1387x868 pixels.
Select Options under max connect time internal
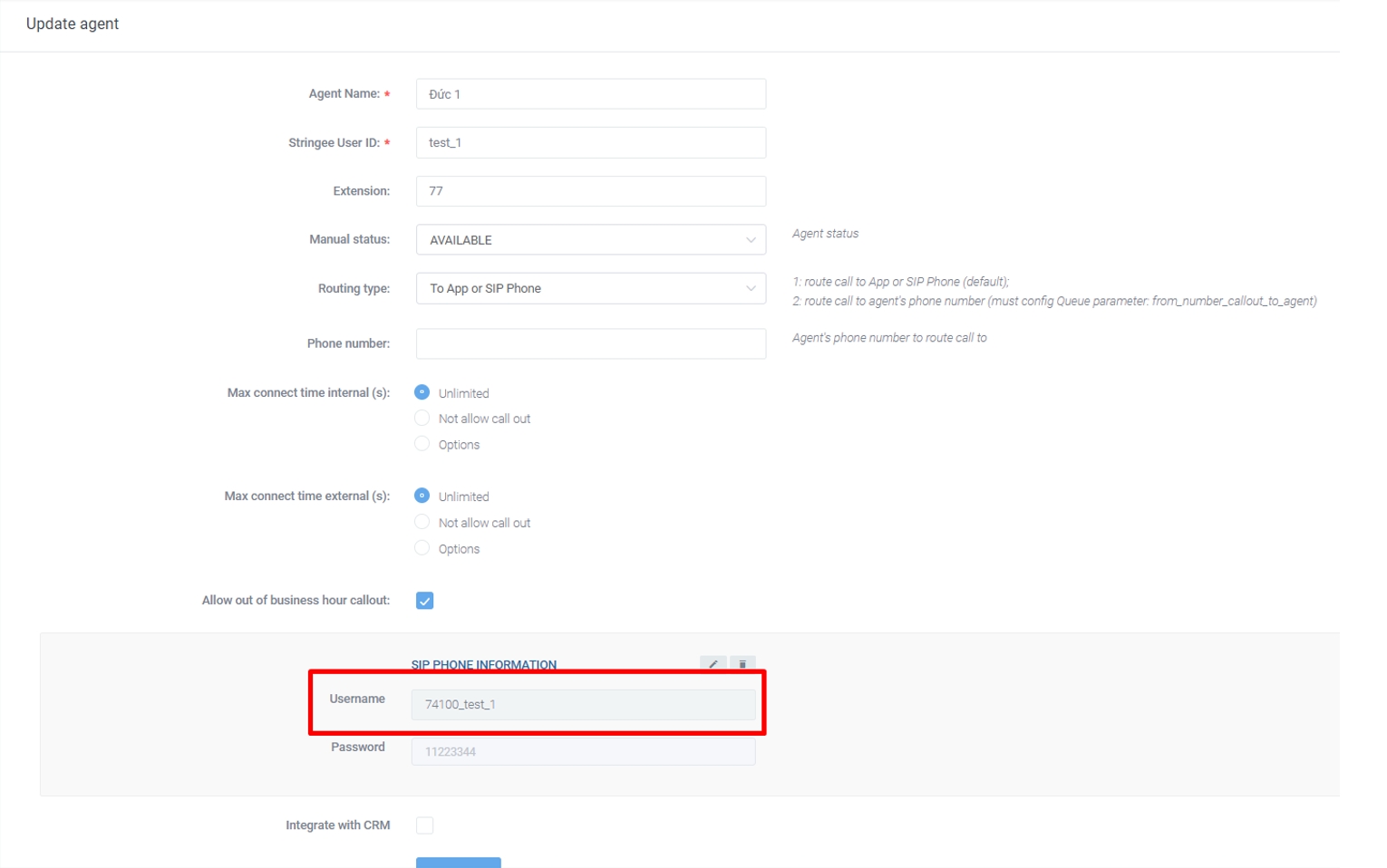coord(422,444)
